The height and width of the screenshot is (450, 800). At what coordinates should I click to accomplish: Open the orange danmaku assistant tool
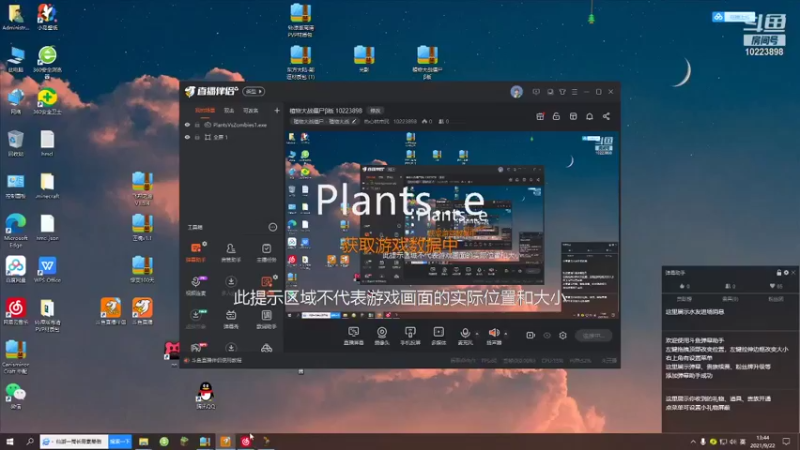196,252
